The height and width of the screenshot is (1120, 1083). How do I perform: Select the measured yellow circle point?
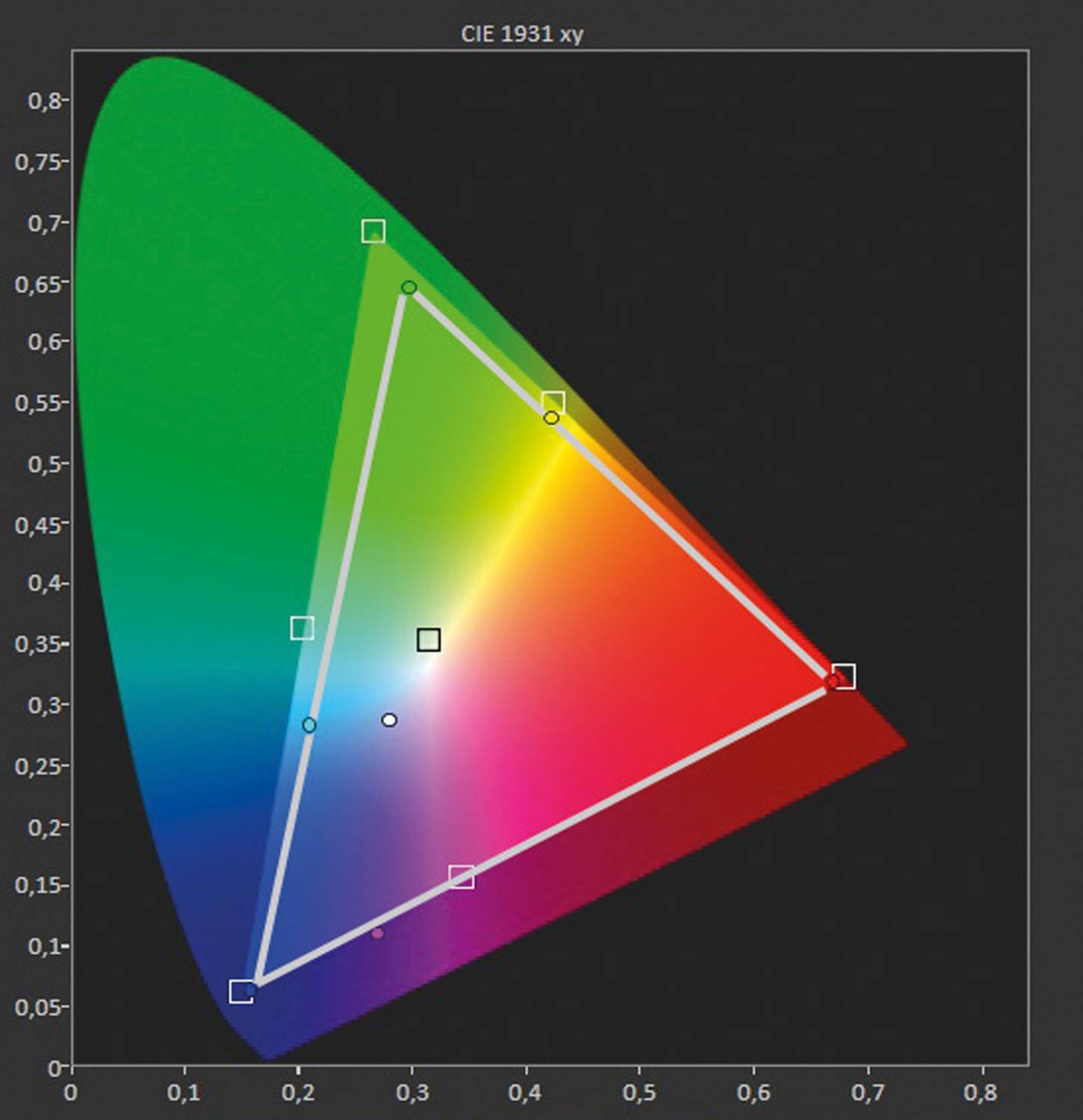click(x=551, y=418)
